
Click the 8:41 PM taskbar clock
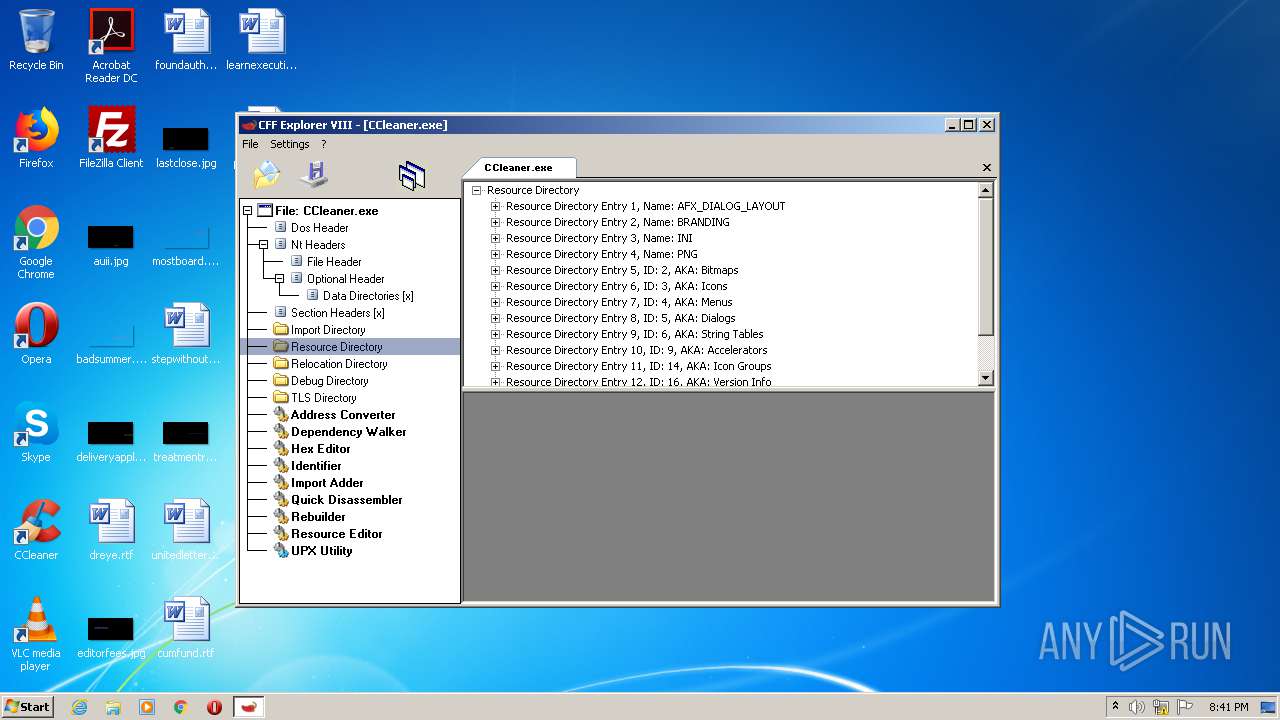click(x=1229, y=707)
